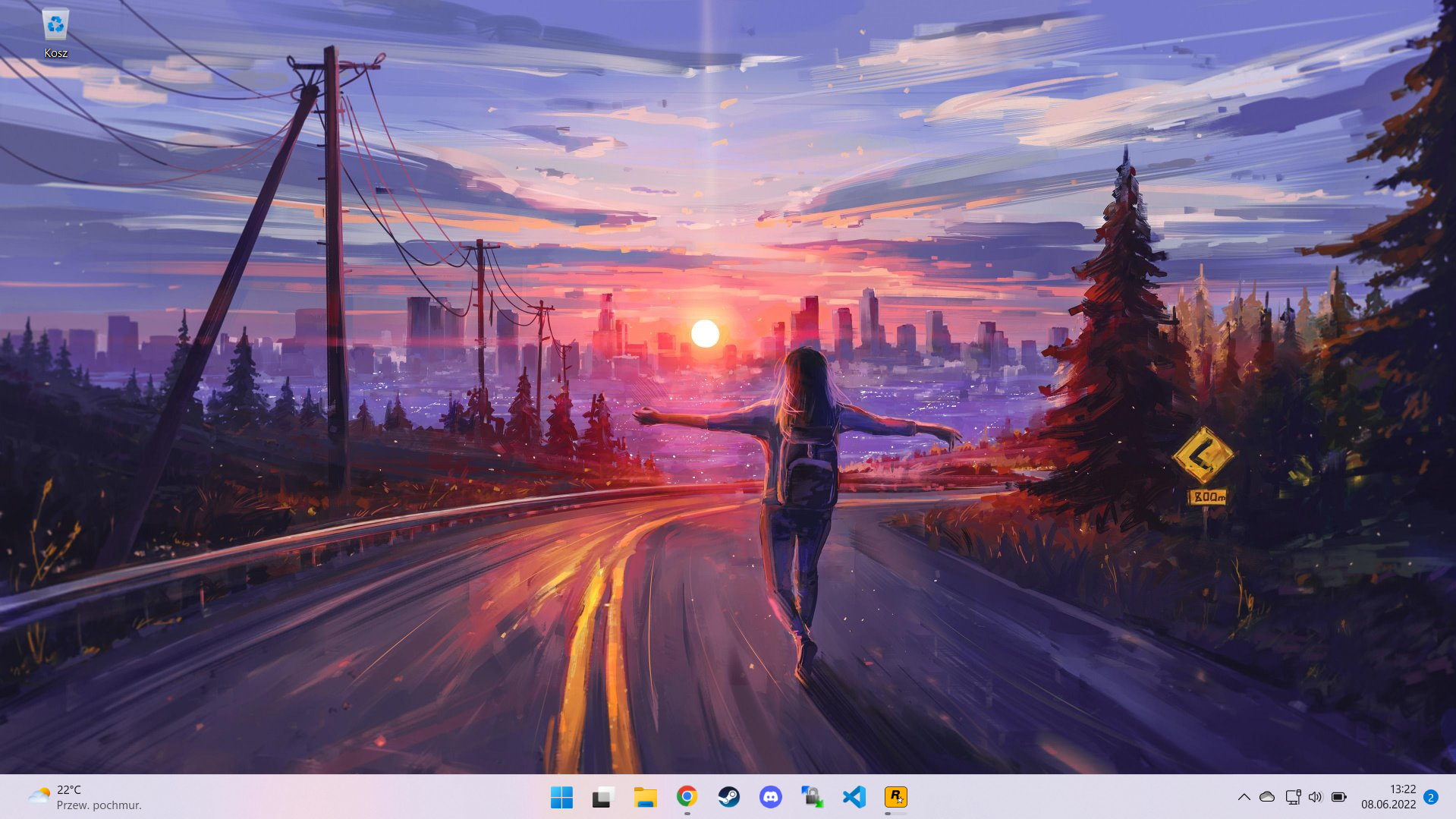
Task: Launch File Explorer from the taskbar
Action: [x=645, y=797]
